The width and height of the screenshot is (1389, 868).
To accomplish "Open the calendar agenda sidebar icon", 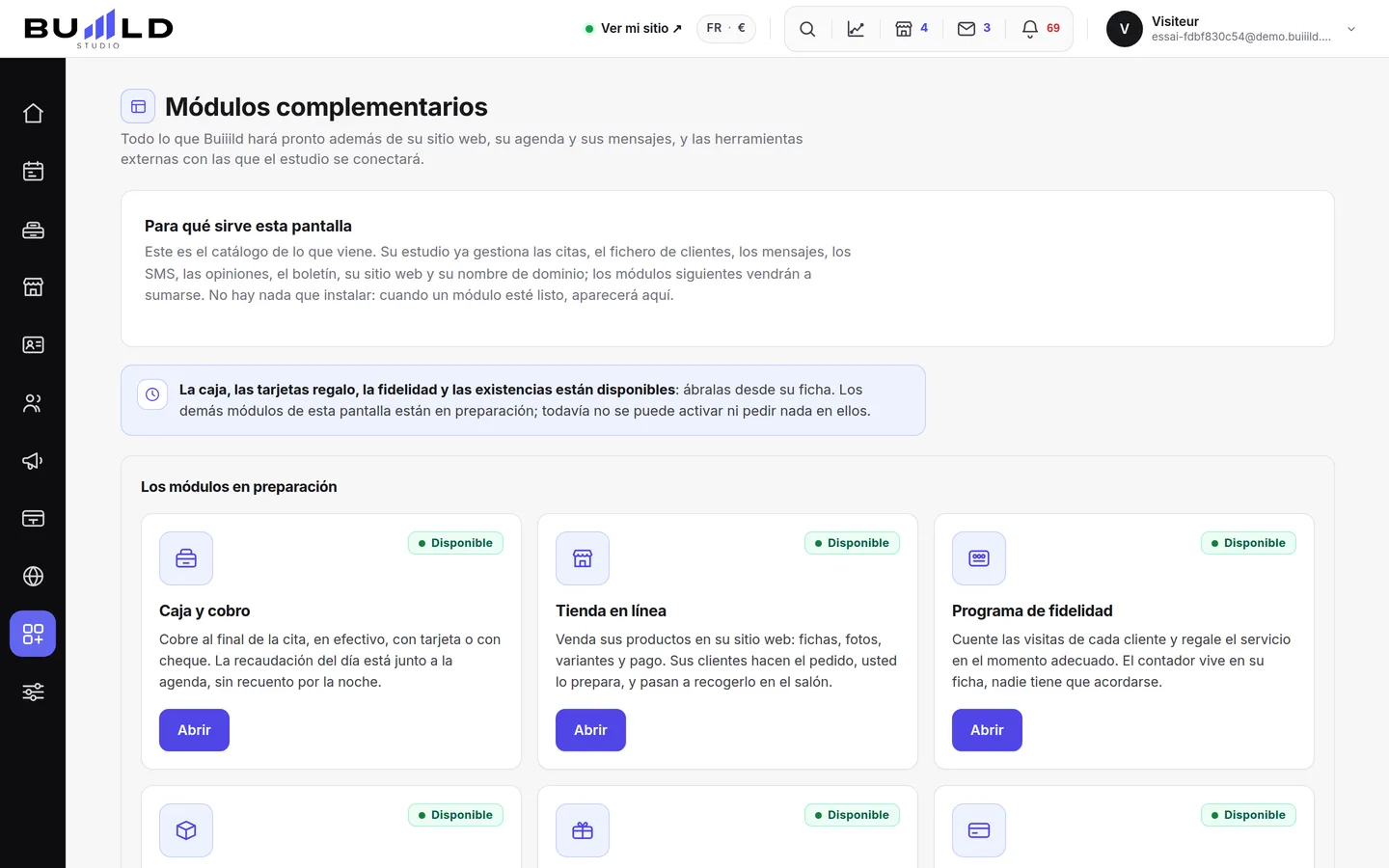I will tap(33, 172).
